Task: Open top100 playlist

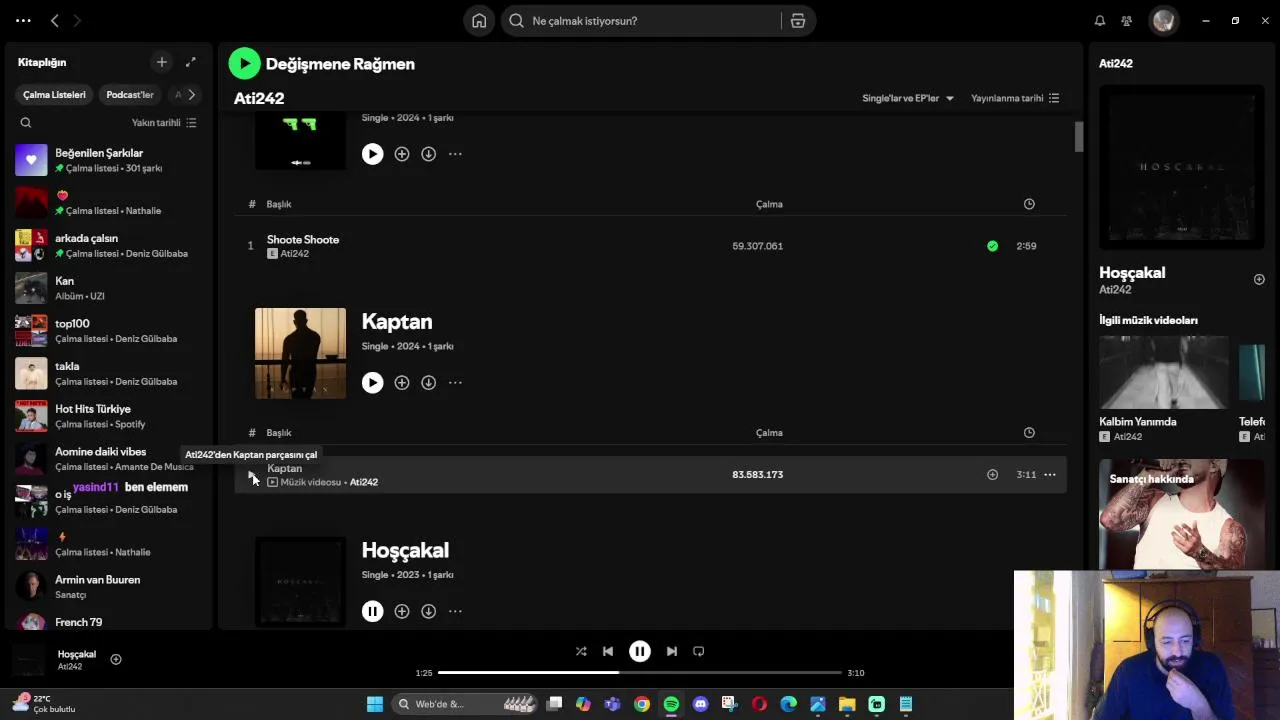Action: click(108, 331)
